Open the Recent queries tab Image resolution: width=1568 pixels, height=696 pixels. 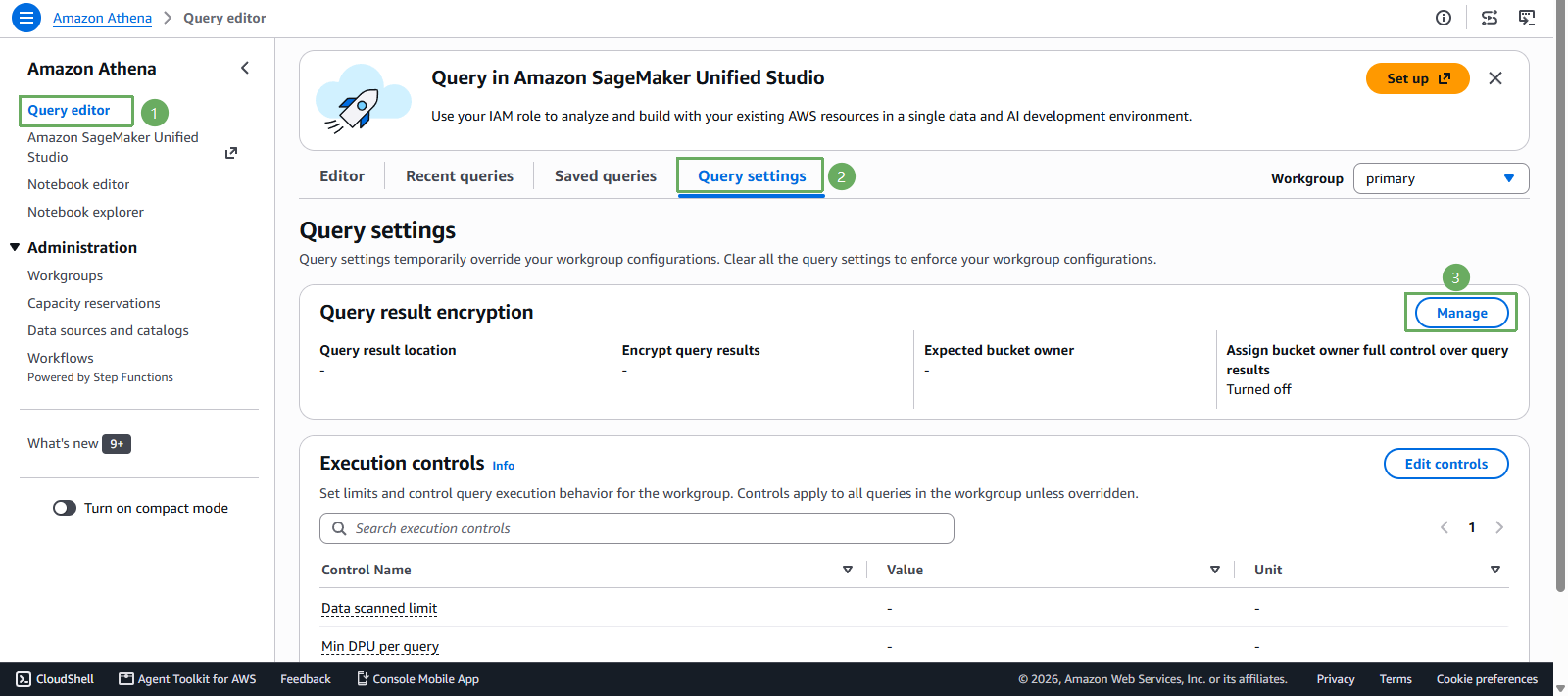[x=460, y=176]
